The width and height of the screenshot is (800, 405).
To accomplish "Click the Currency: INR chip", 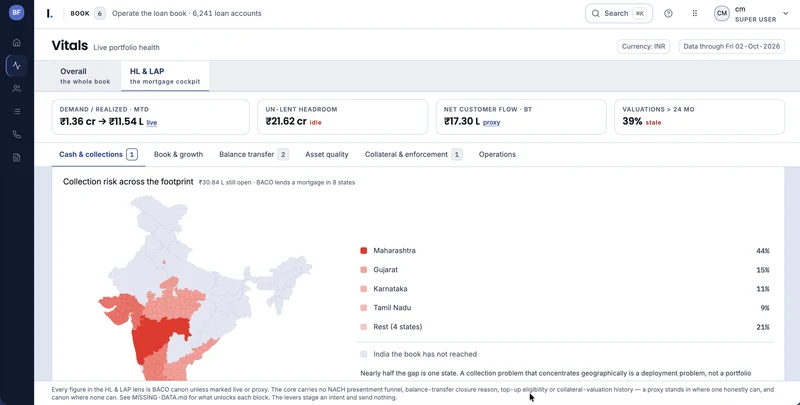I will pos(643,46).
